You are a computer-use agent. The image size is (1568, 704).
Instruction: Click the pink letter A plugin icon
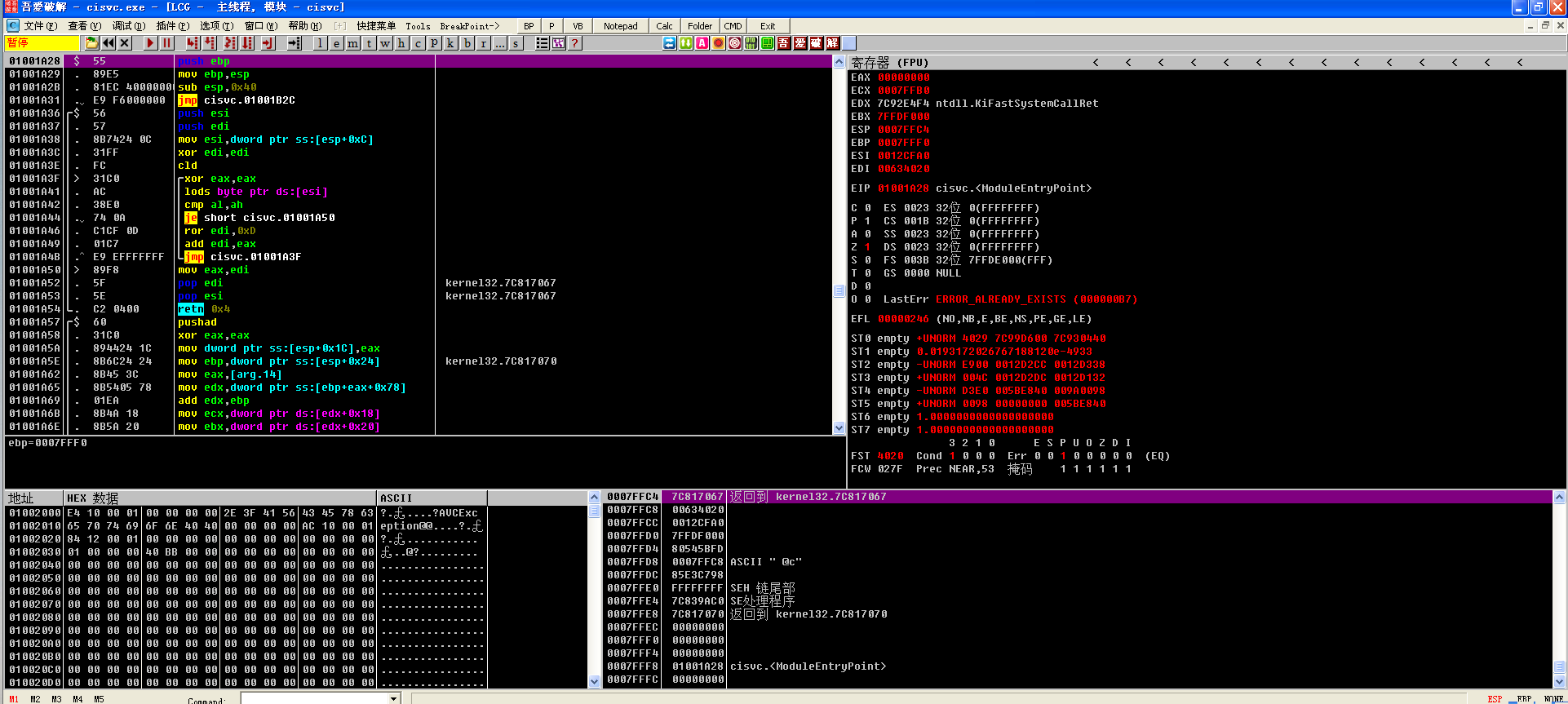(702, 43)
